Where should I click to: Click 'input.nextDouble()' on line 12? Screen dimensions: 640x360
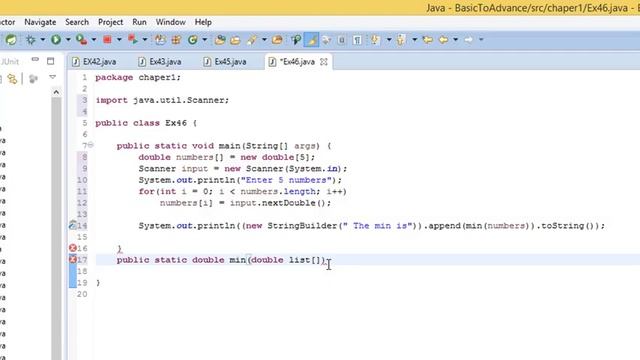click(278, 203)
